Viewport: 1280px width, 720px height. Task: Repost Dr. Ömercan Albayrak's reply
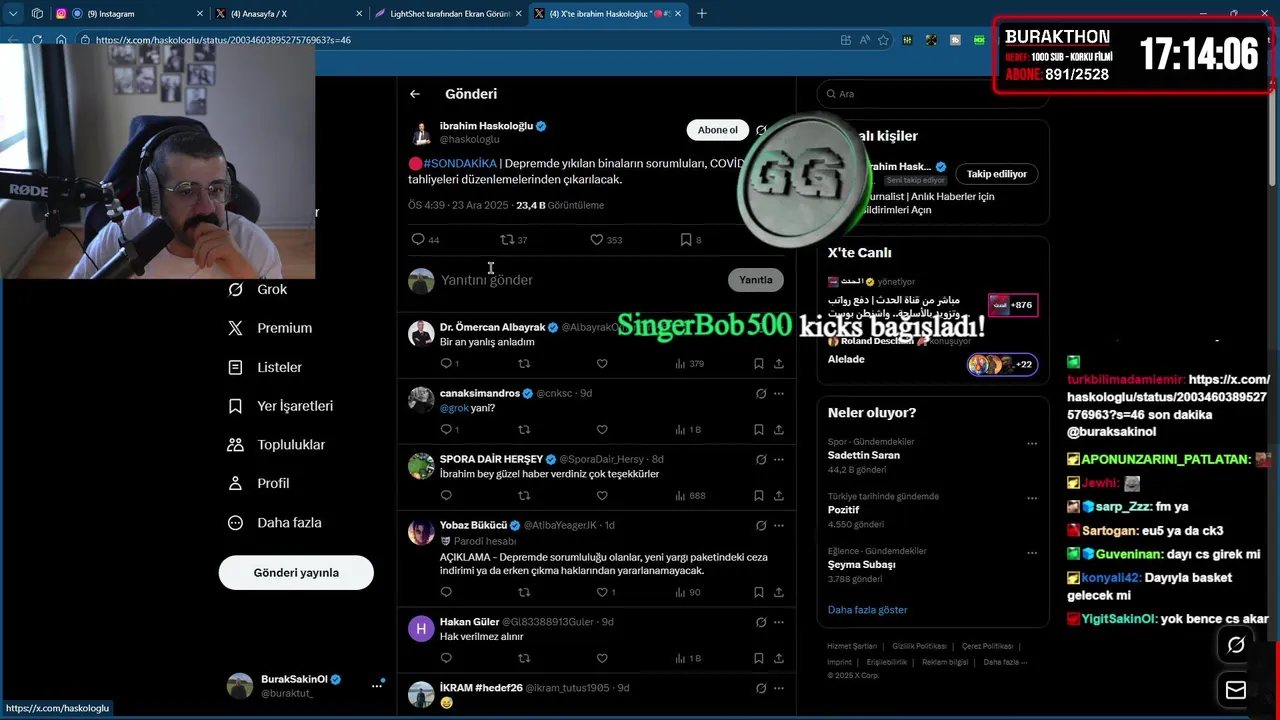(x=524, y=364)
